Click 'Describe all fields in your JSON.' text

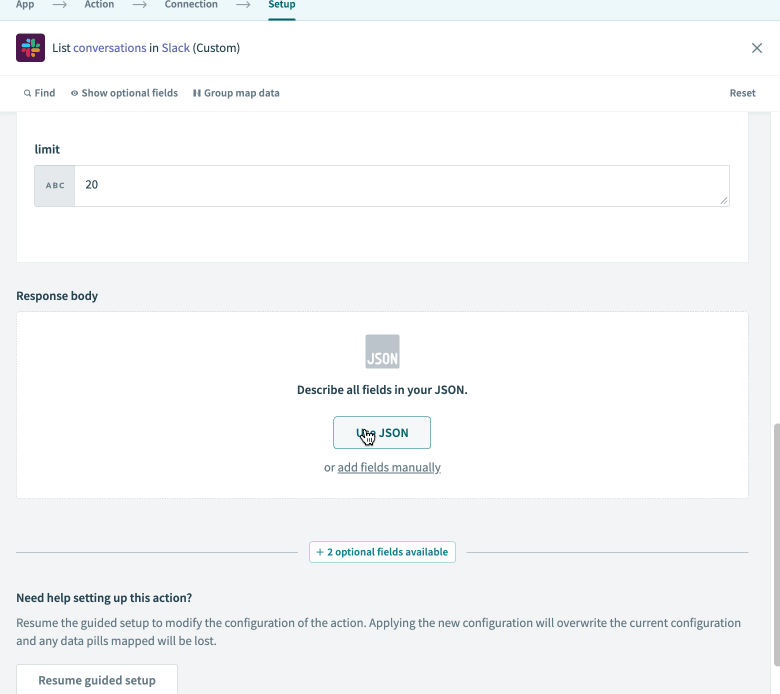click(382, 390)
